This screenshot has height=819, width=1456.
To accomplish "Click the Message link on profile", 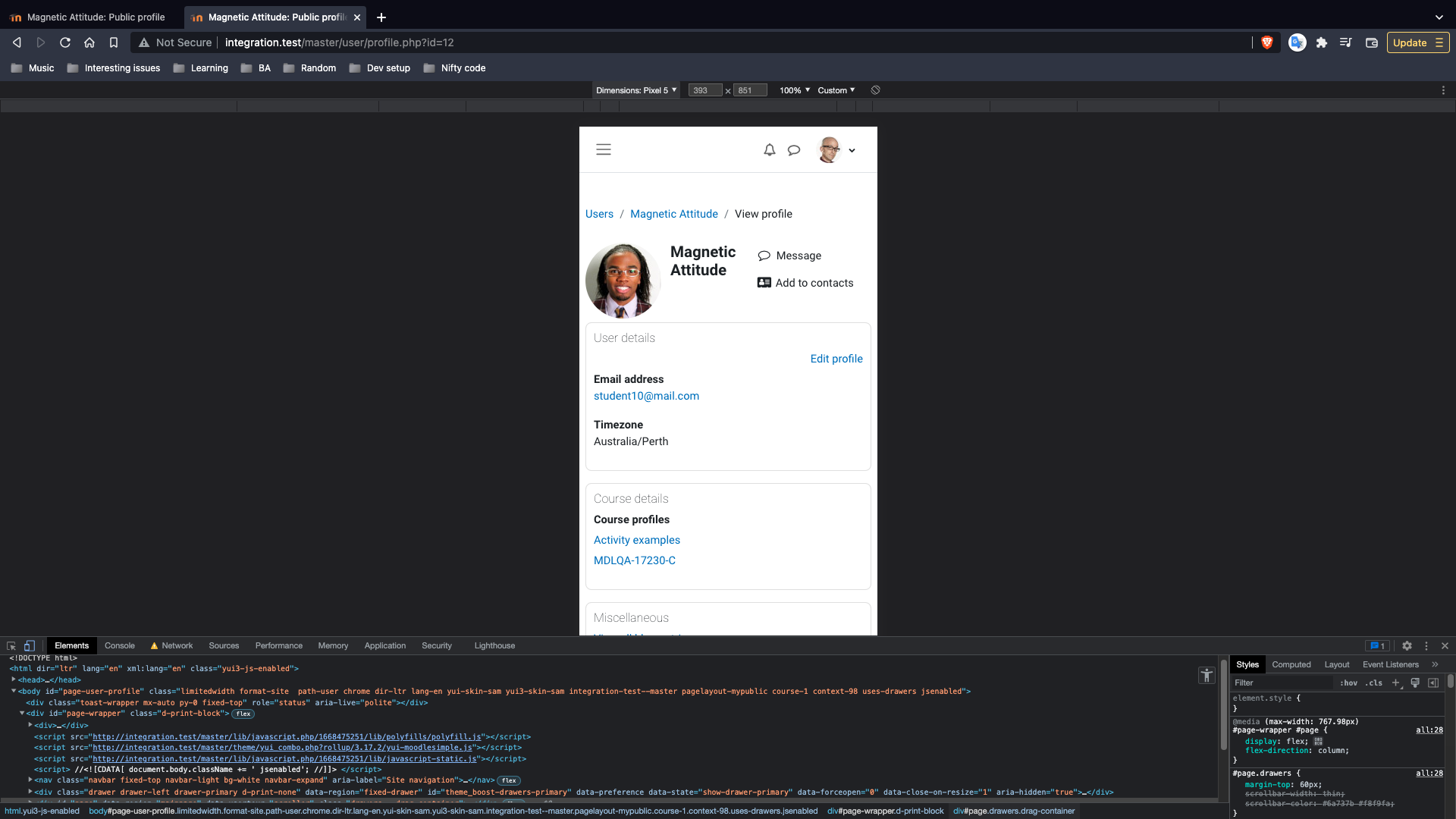I will (789, 256).
